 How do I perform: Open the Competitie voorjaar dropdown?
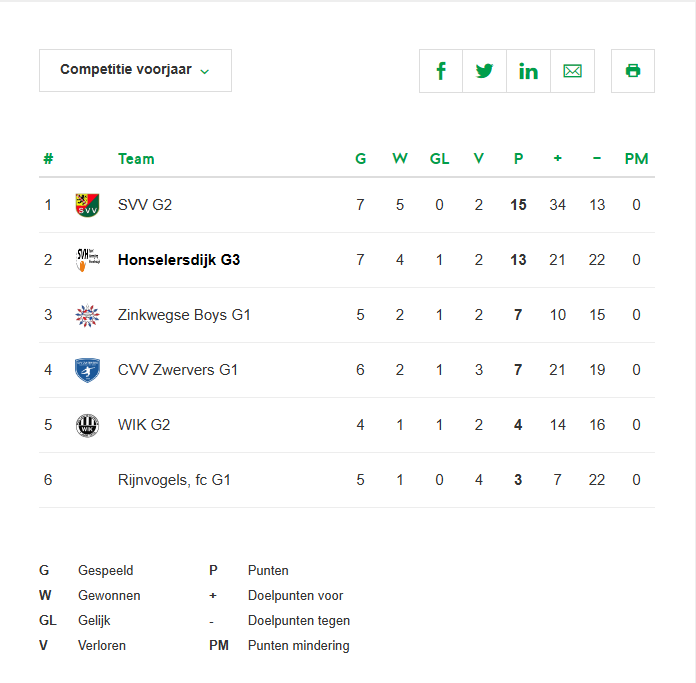point(135,71)
